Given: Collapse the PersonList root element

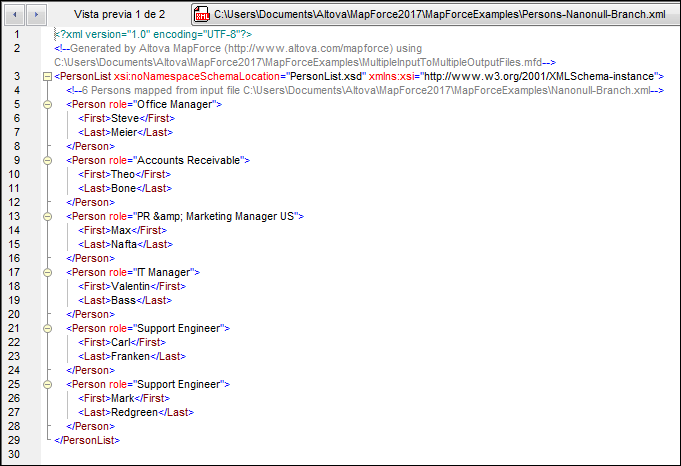Looking at the screenshot, I should coord(47,76).
